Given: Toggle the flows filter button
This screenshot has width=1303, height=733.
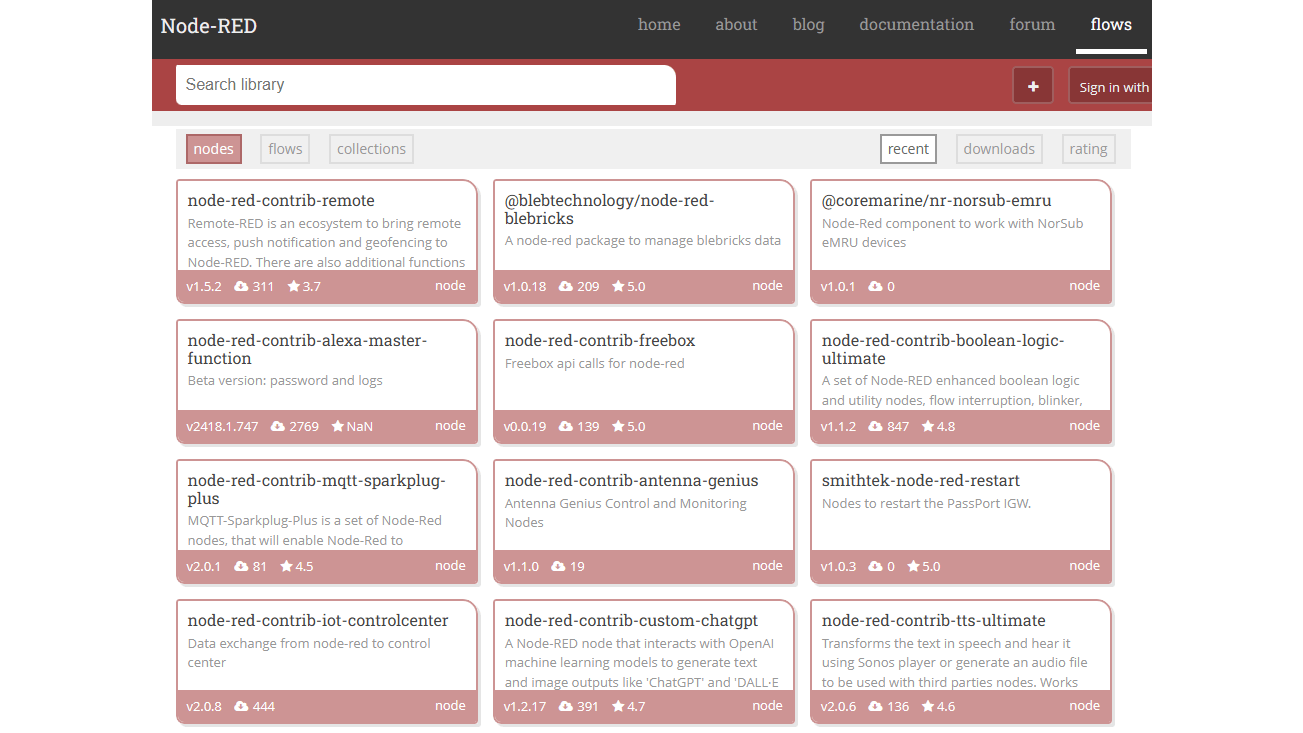Looking at the screenshot, I should point(285,149).
